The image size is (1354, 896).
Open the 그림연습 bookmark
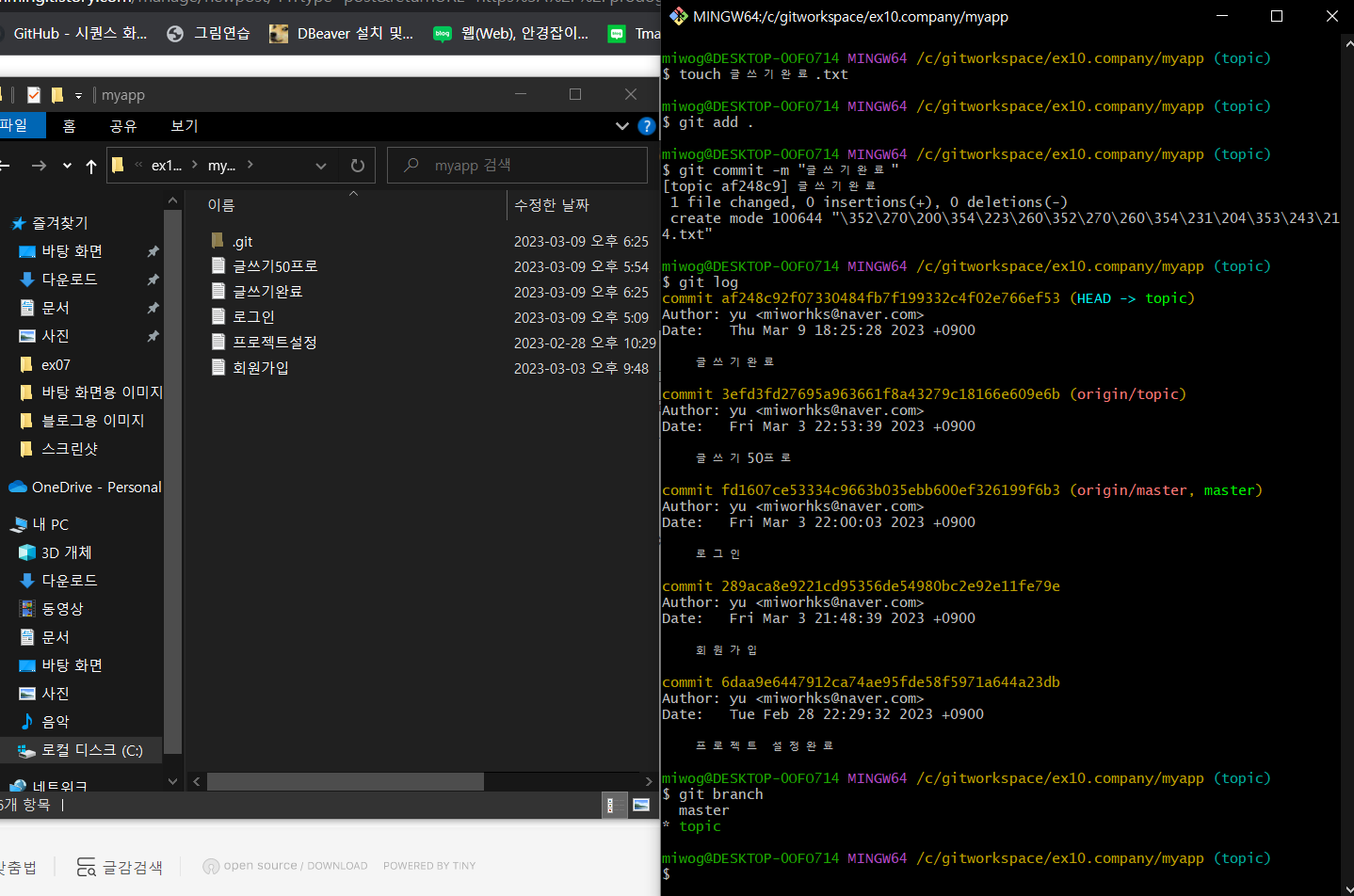click(x=209, y=33)
